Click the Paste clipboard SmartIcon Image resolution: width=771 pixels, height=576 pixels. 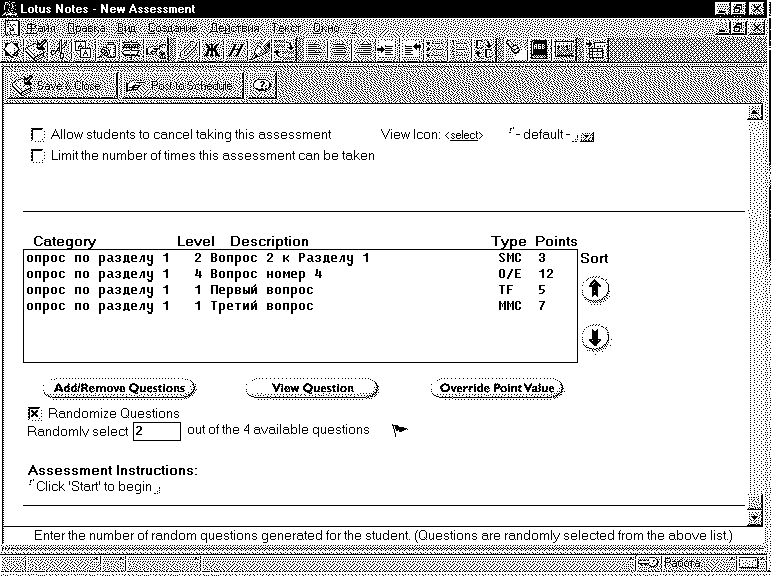click(107, 50)
